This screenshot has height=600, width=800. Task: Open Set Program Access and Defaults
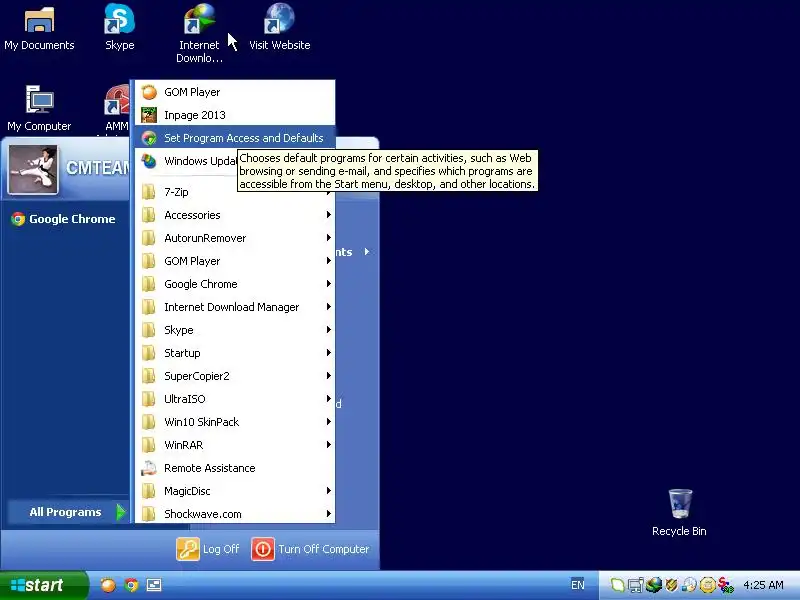(235, 138)
